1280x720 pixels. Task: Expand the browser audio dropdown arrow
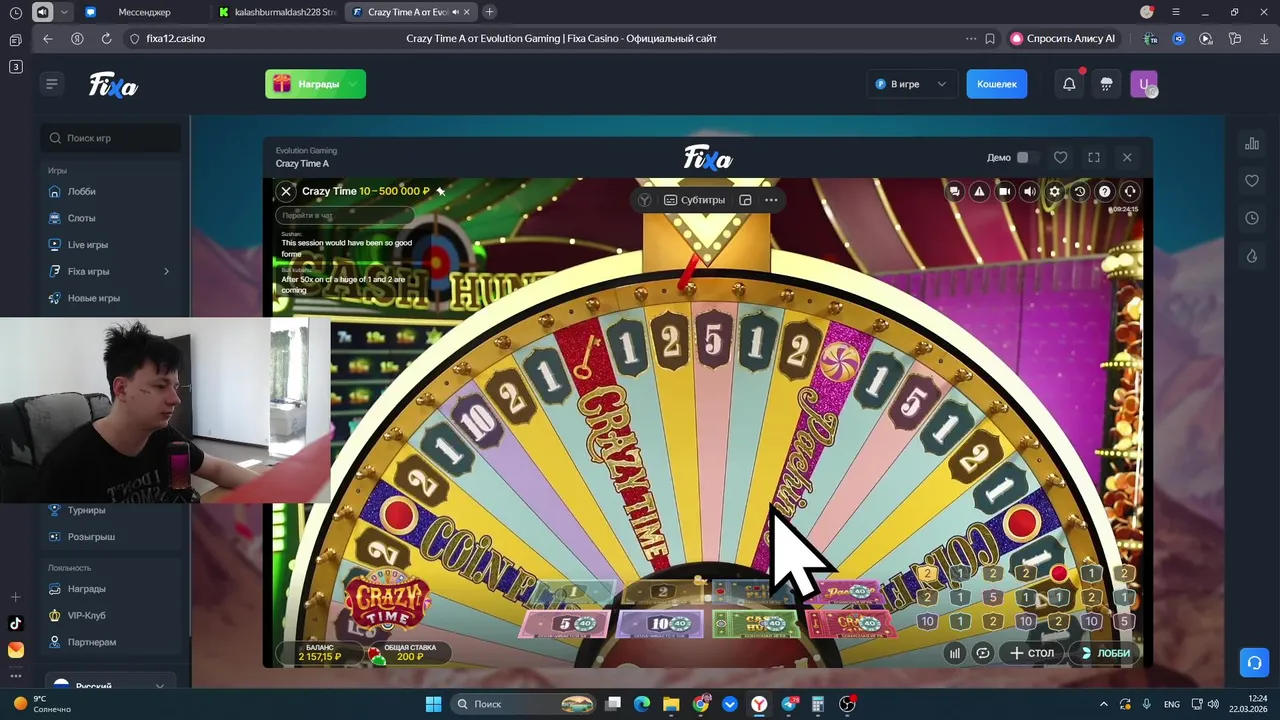65,12
